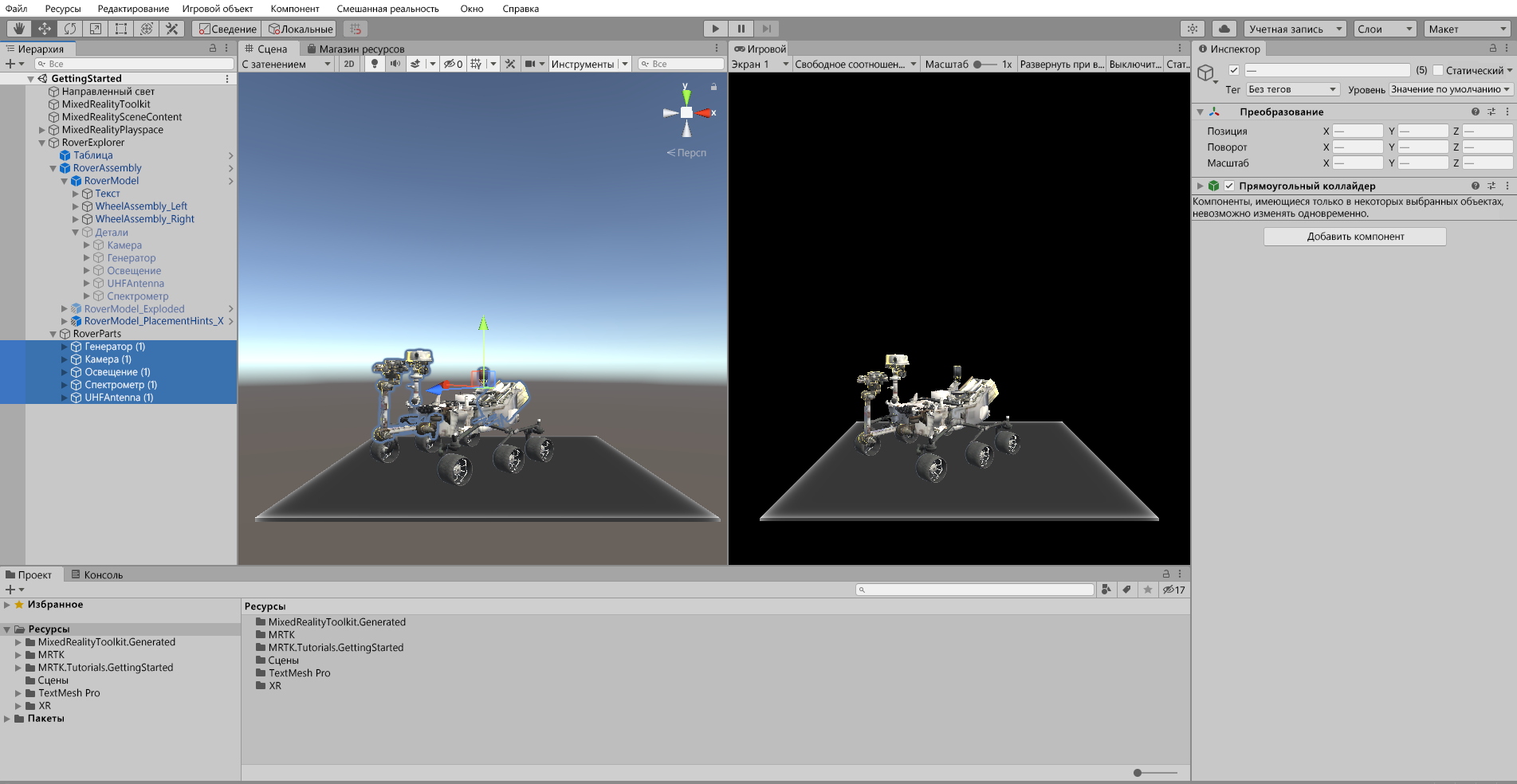Click the Step frame button
The width and height of the screenshot is (1517, 784).
click(767, 29)
